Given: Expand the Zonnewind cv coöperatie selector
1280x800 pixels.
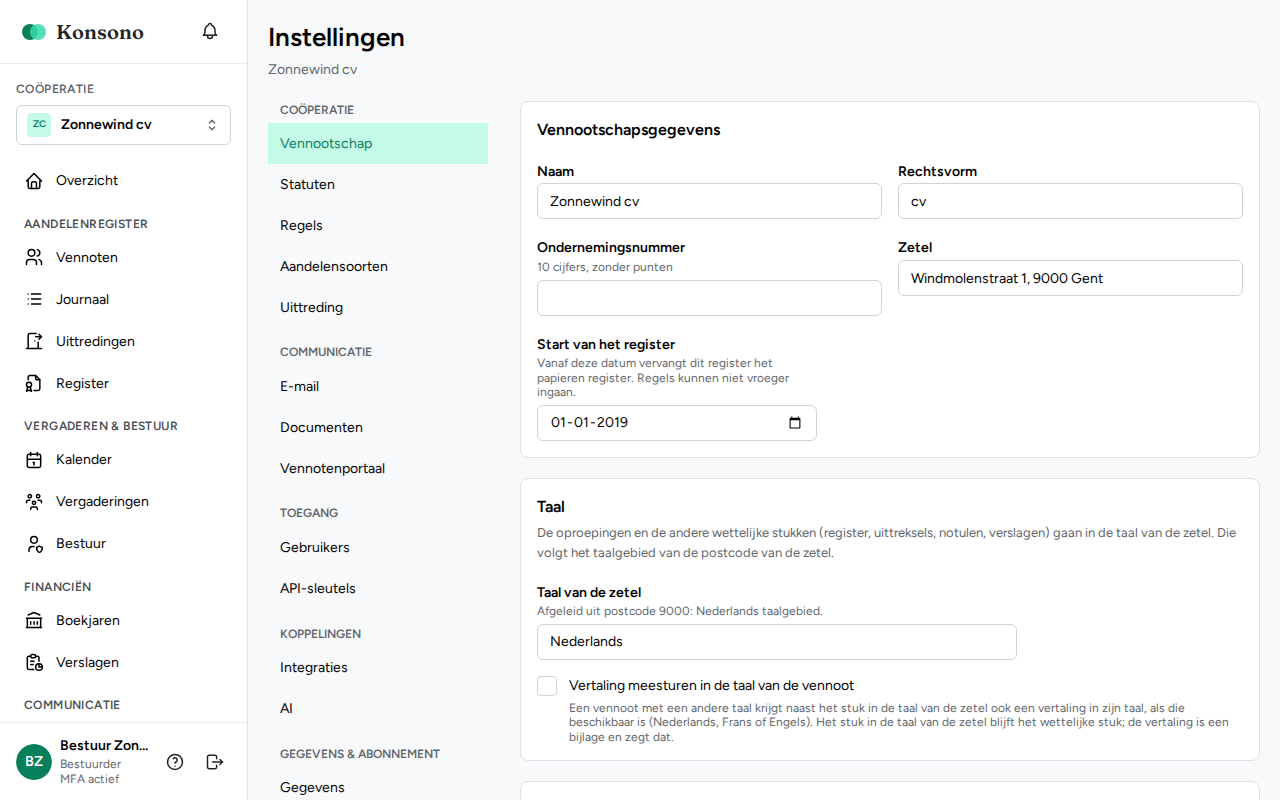Looking at the screenshot, I should (x=124, y=125).
